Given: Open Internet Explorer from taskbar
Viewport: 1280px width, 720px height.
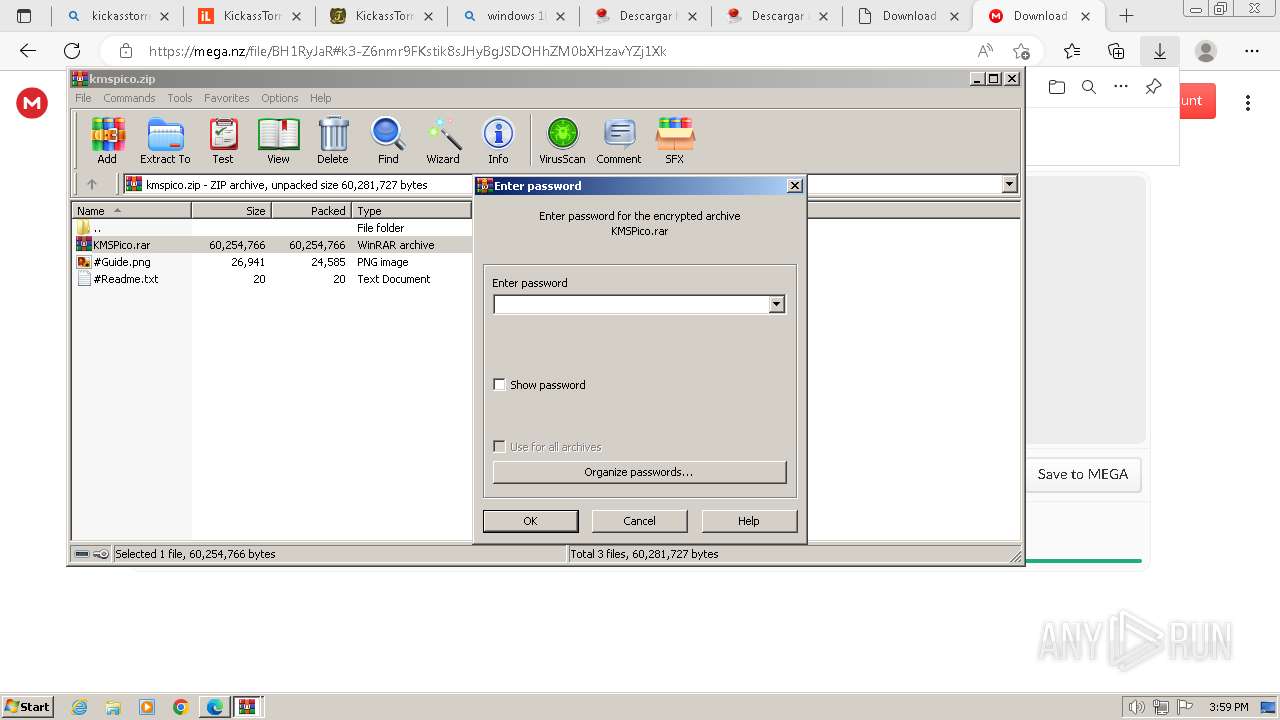Looking at the screenshot, I should tap(80, 707).
